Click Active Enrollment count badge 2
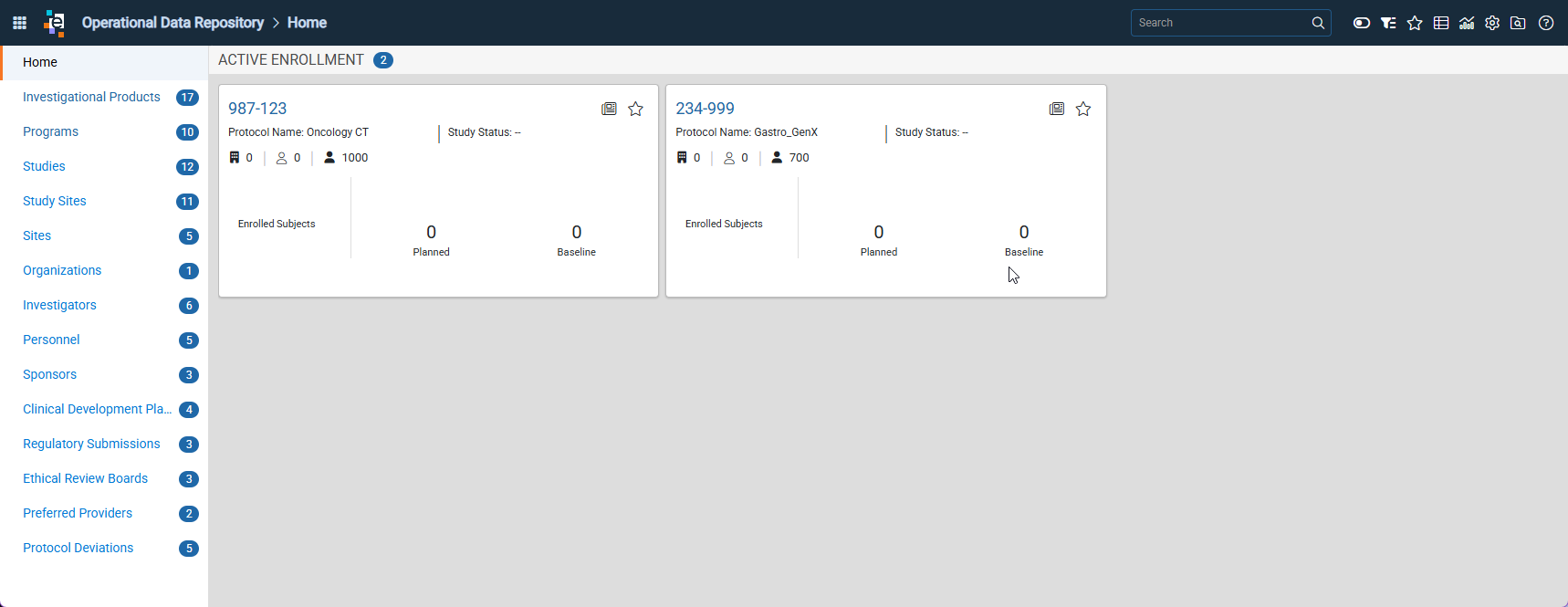1568x607 pixels. (383, 60)
